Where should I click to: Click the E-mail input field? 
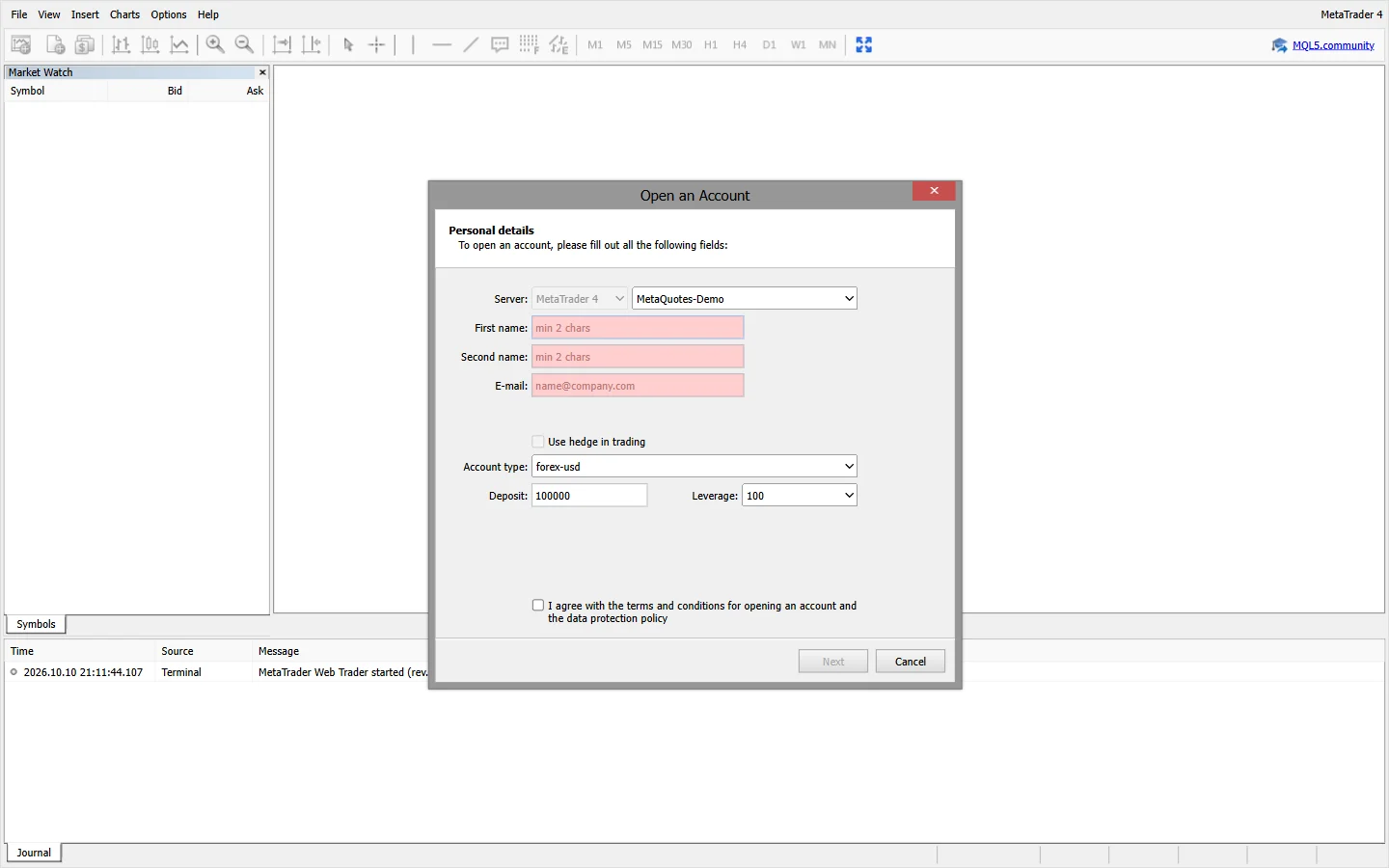638,386
